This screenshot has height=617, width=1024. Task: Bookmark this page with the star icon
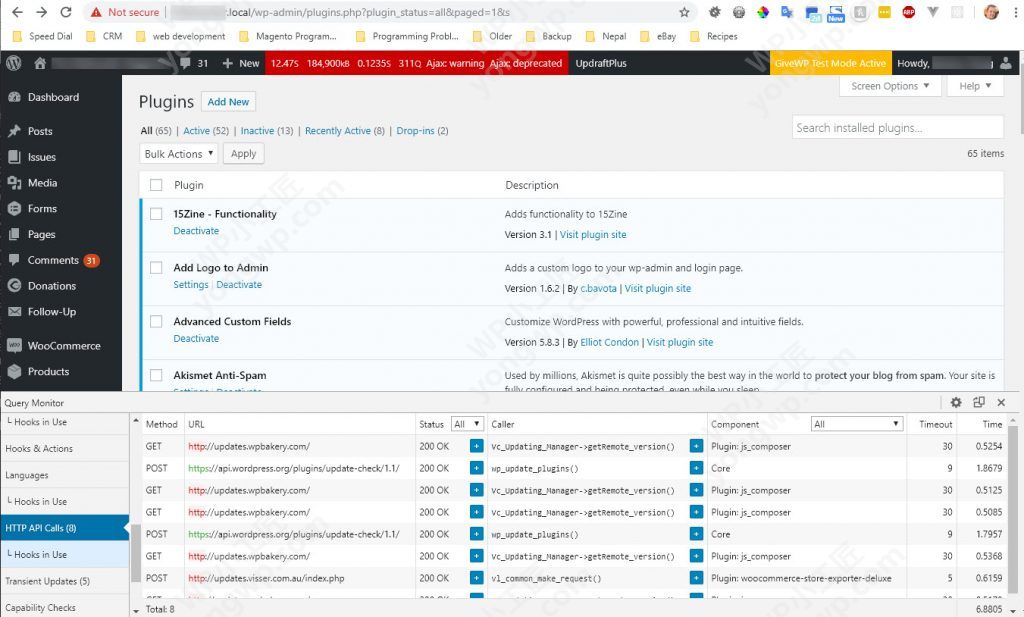(684, 12)
